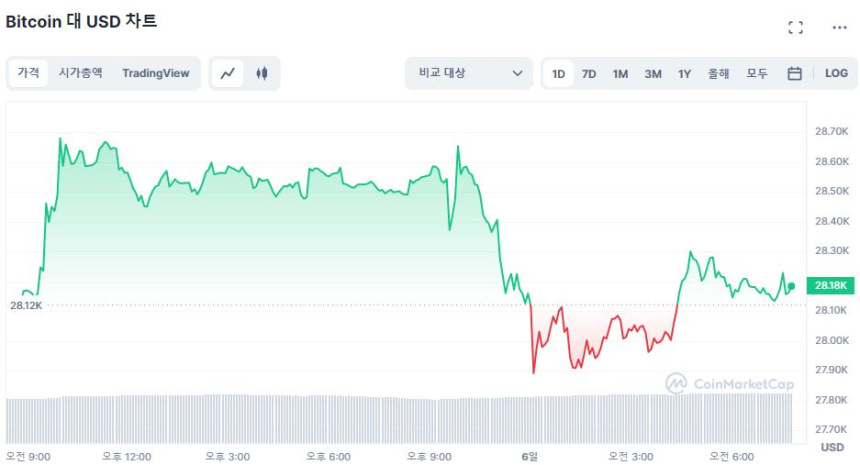Select the 1M time range
860x465 pixels.
tap(620, 73)
